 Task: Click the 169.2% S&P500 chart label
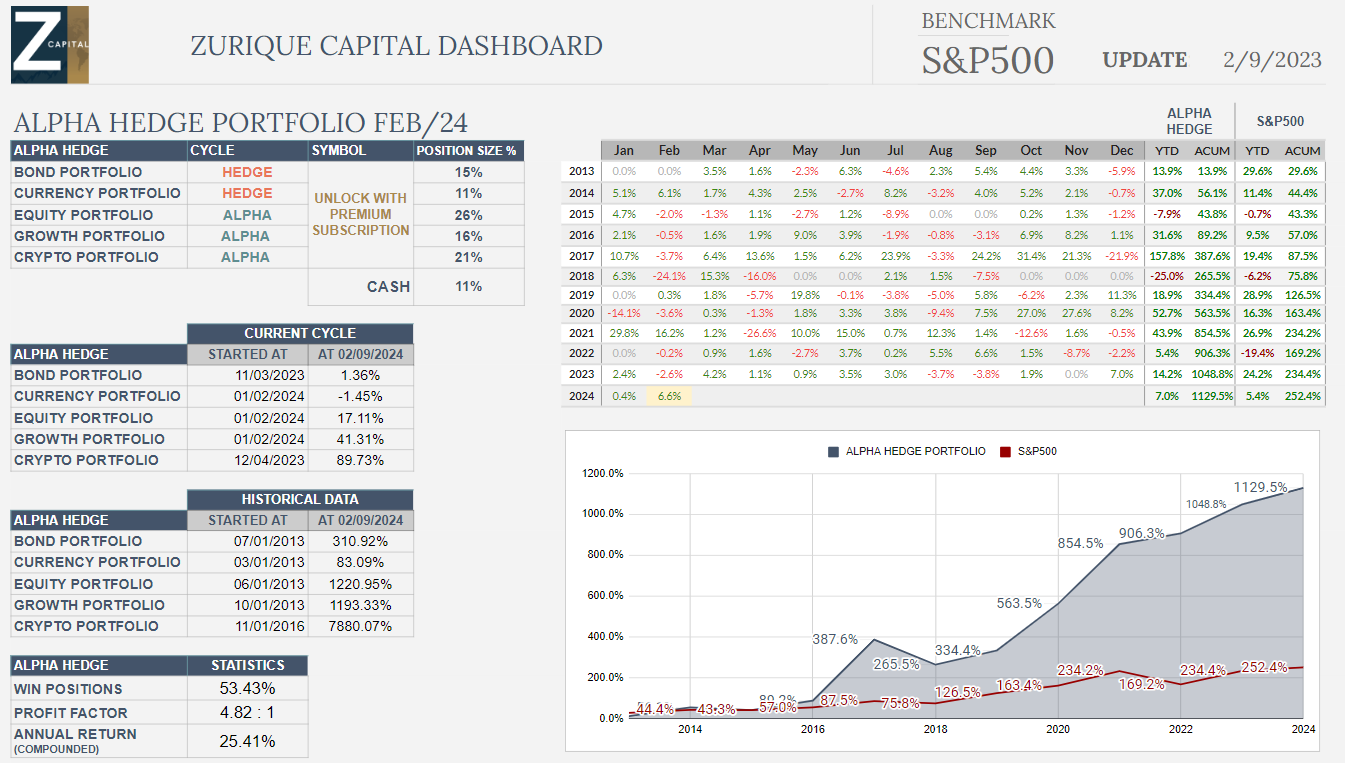pyautogui.click(x=1141, y=685)
